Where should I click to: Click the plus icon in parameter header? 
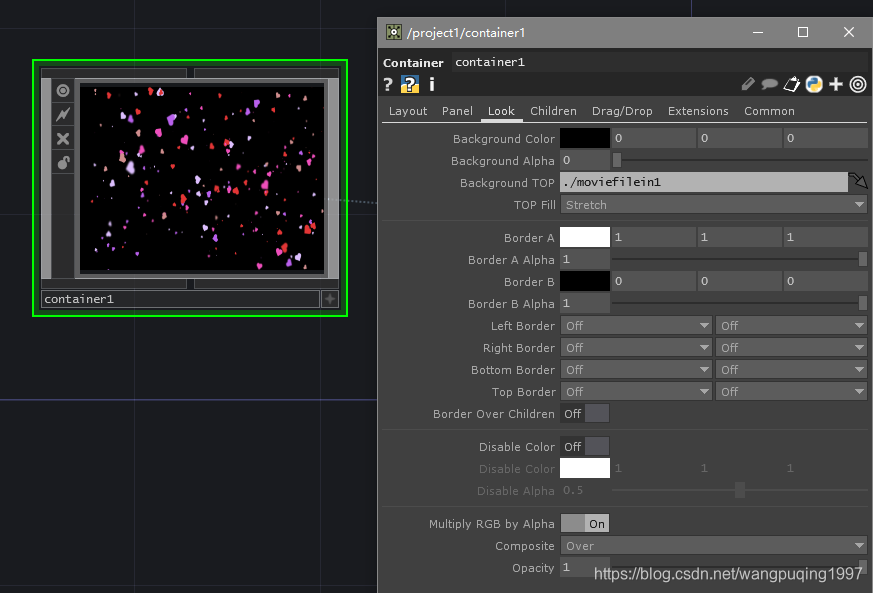pyautogui.click(x=836, y=85)
